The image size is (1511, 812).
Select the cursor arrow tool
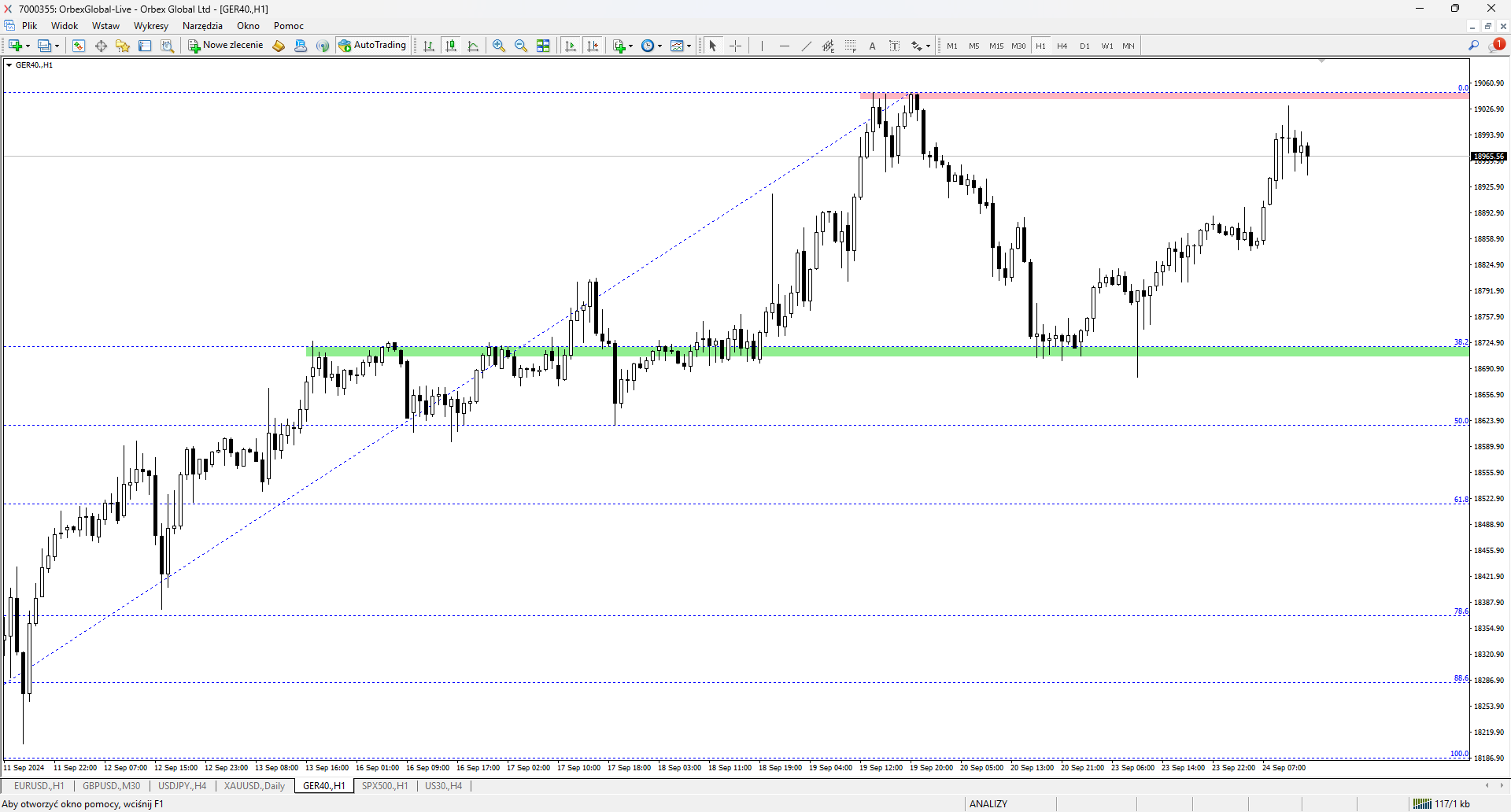click(x=713, y=46)
